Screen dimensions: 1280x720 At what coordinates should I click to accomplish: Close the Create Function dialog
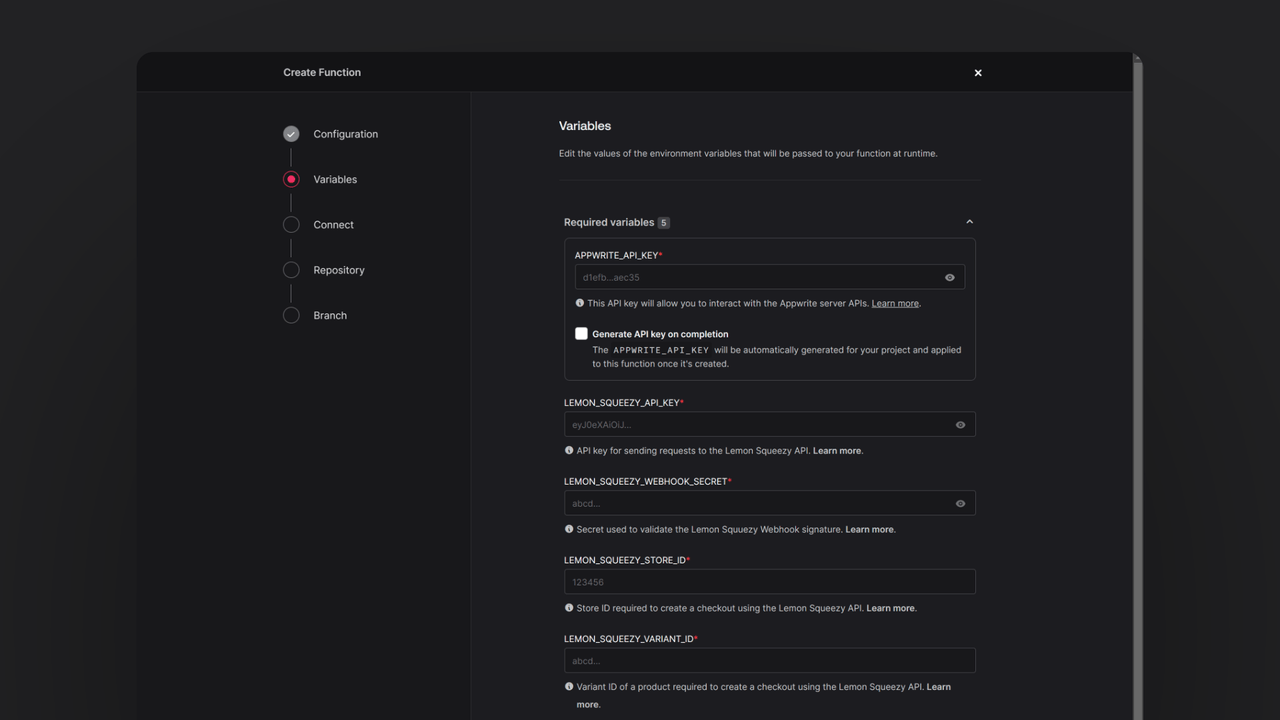click(978, 73)
